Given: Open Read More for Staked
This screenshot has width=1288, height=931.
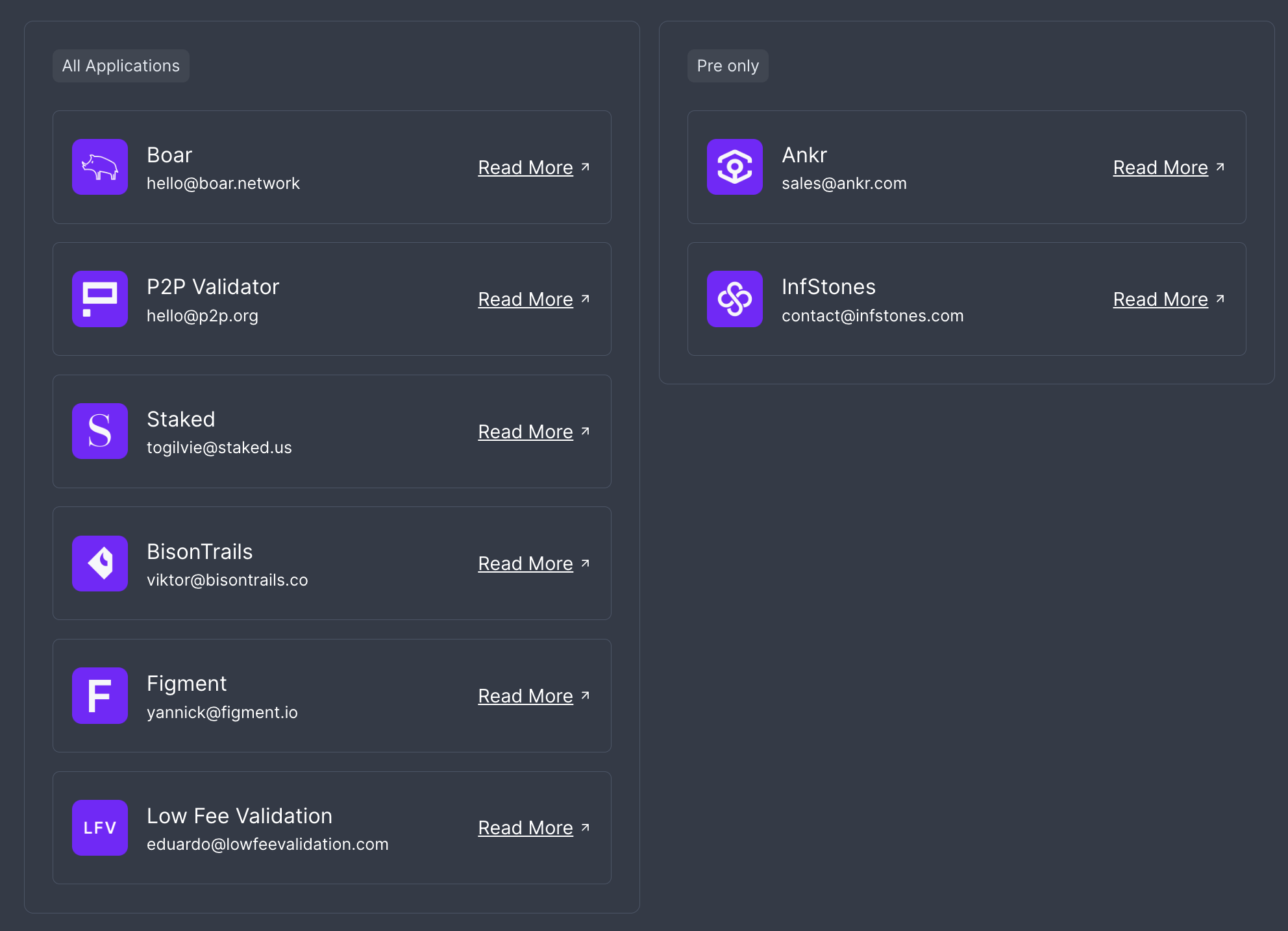Looking at the screenshot, I should (x=525, y=431).
